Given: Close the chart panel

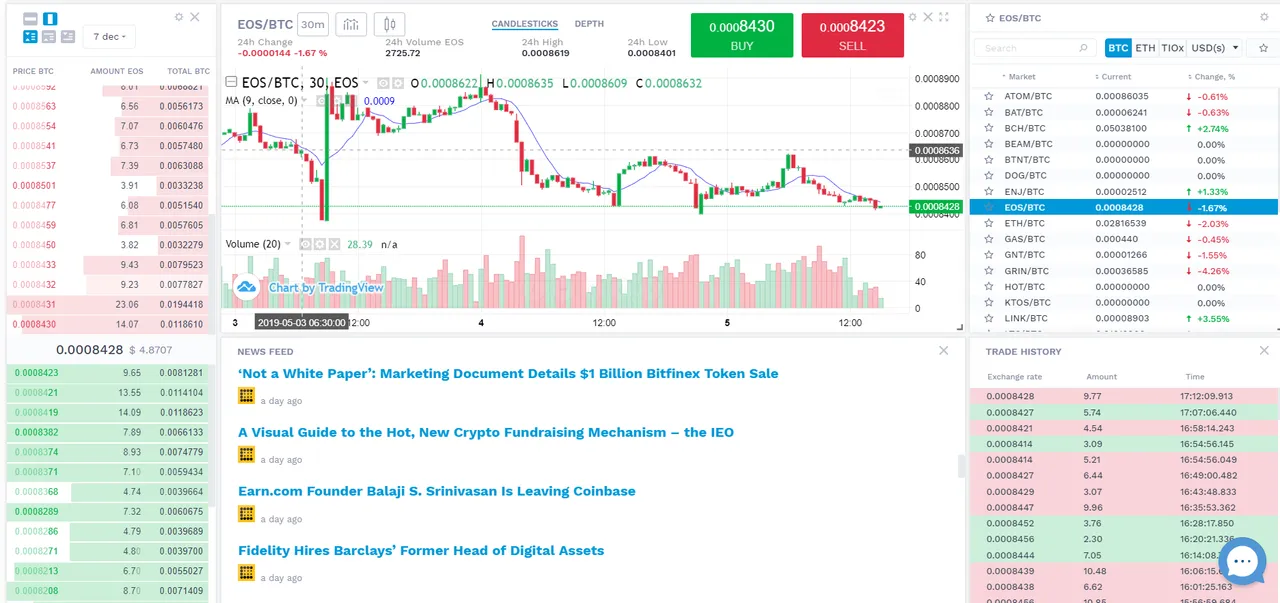Looking at the screenshot, I should click(928, 17).
